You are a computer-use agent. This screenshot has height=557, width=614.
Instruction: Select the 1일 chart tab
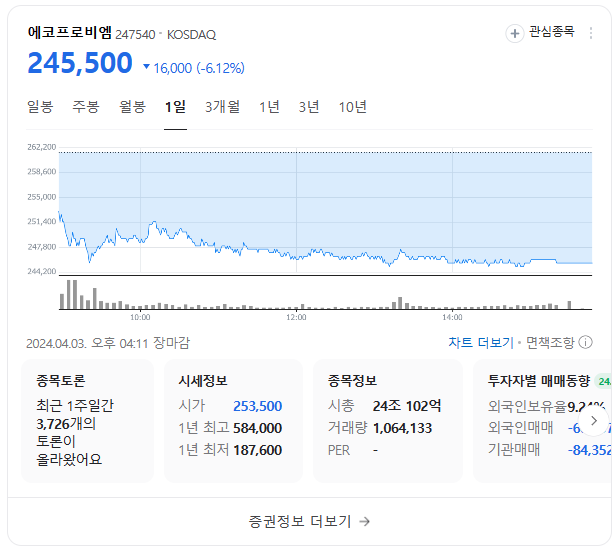pyautogui.click(x=175, y=107)
